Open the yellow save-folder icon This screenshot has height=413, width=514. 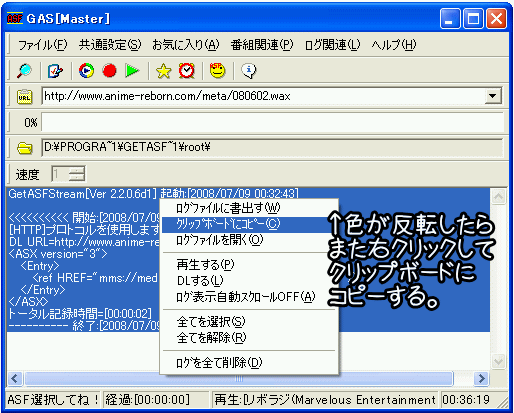[x=25, y=148]
